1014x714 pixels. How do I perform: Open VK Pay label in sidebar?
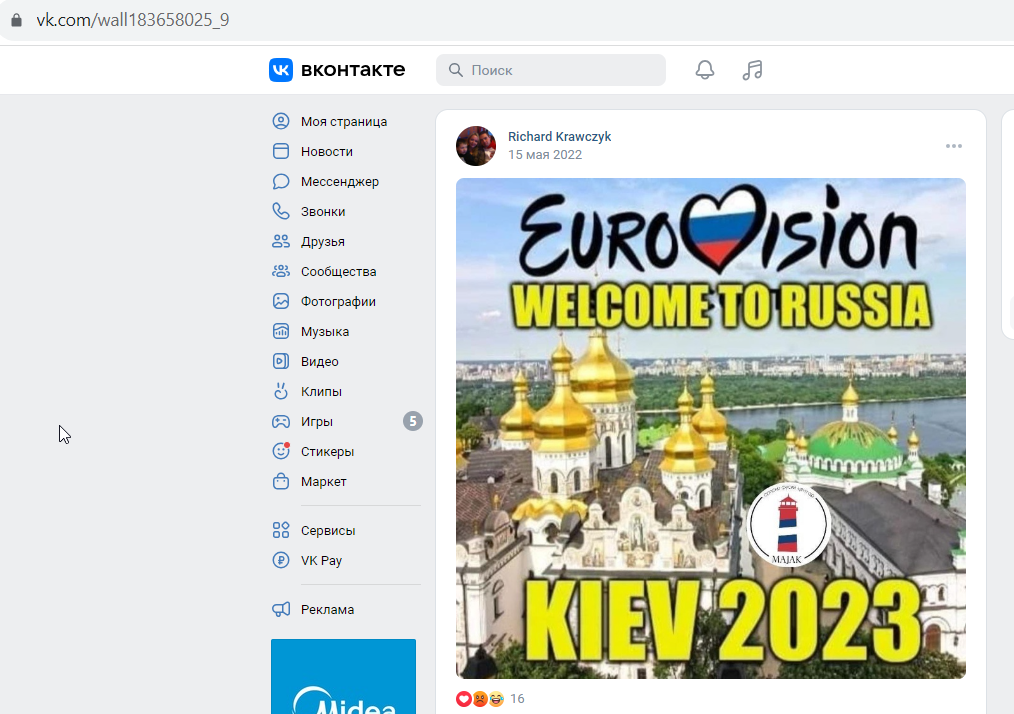[x=321, y=561]
